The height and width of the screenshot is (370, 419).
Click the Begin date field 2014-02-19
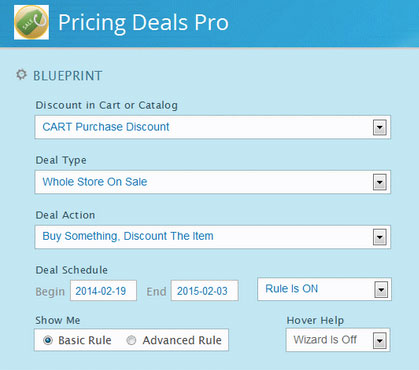click(x=103, y=291)
